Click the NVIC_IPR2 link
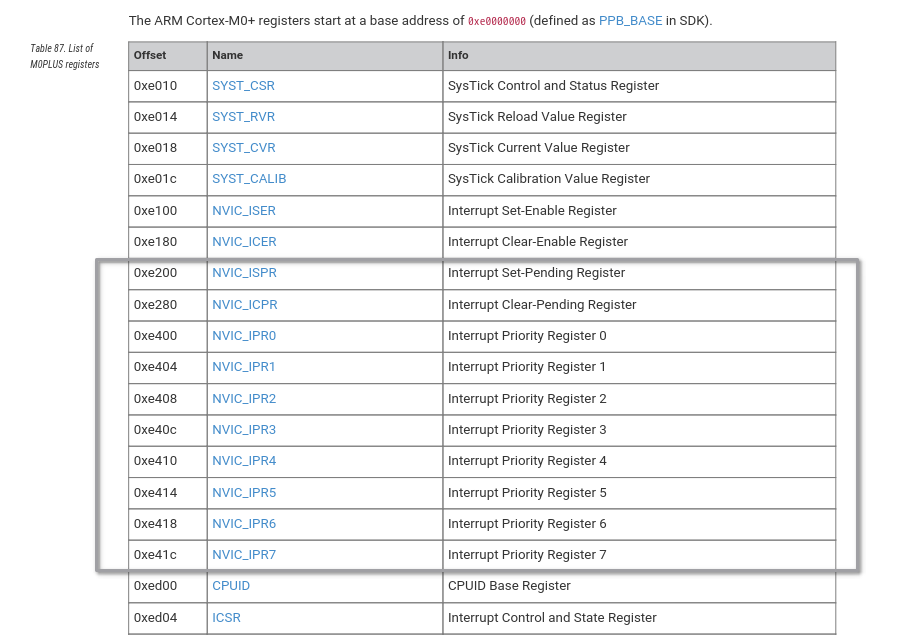This screenshot has width=906, height=635. tap(244, 399)
